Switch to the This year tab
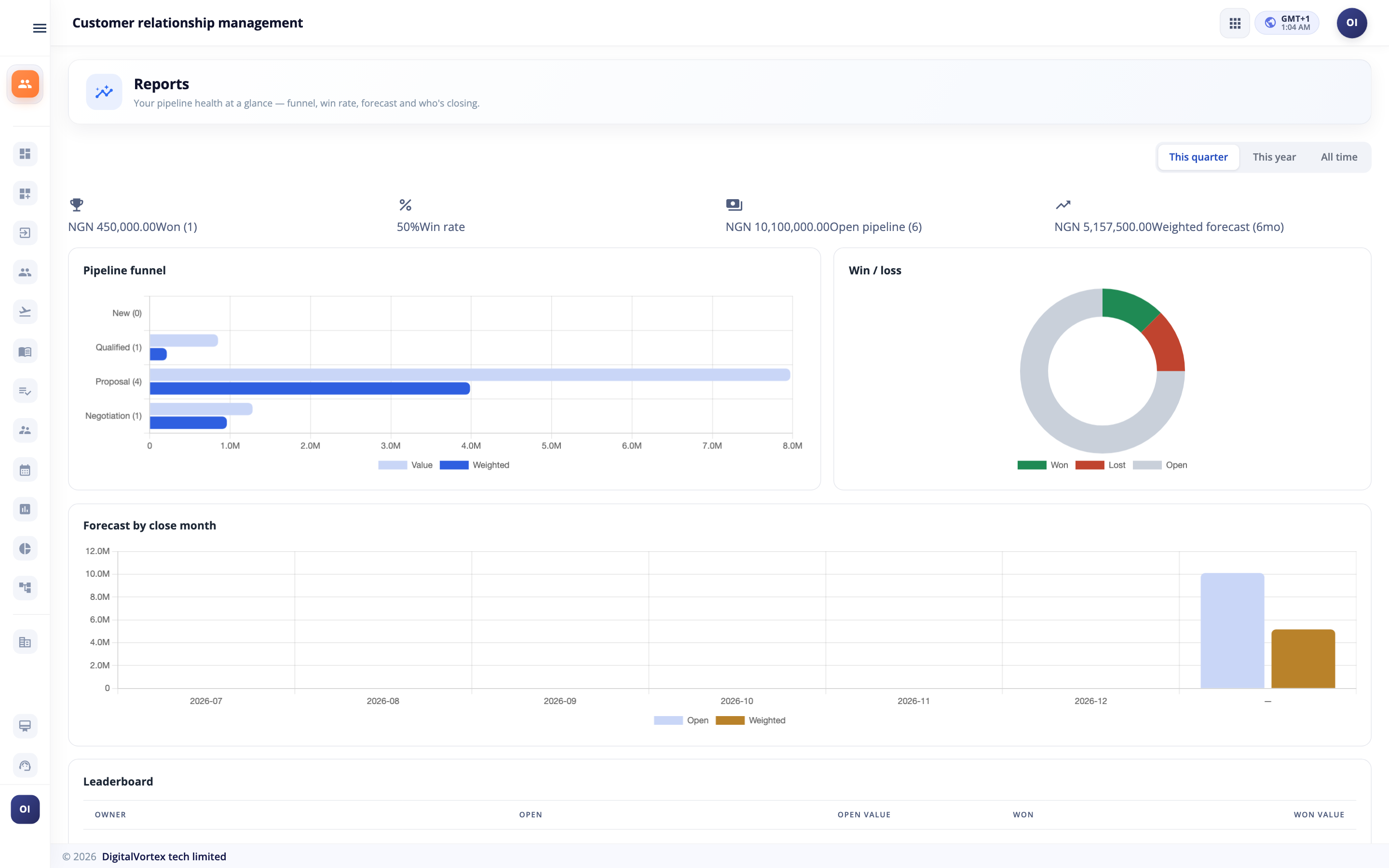This screenshot has height=868, width=1389. click(1274, 157)
